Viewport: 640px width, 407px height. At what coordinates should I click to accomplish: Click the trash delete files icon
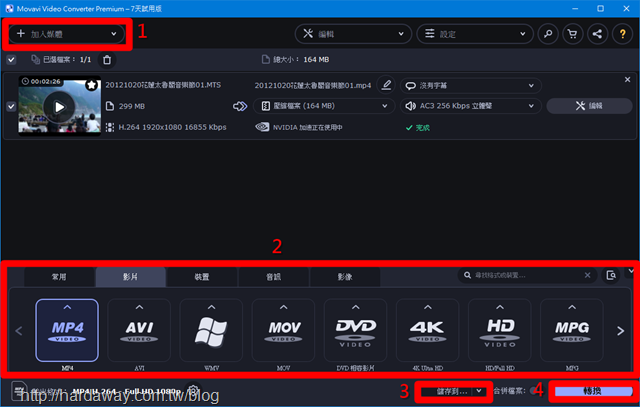(x=107, y=60)
